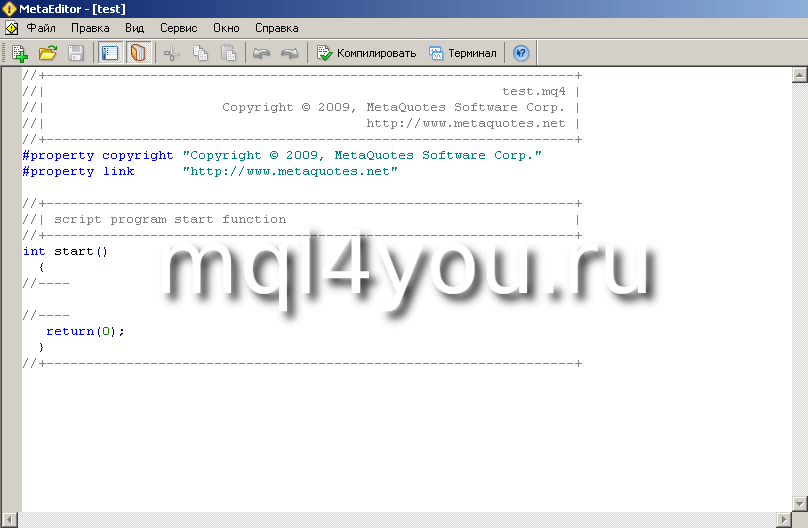The image size is (808, 528).
Task: Click the 'int start()' code line
Action: [x=65, y=251]
